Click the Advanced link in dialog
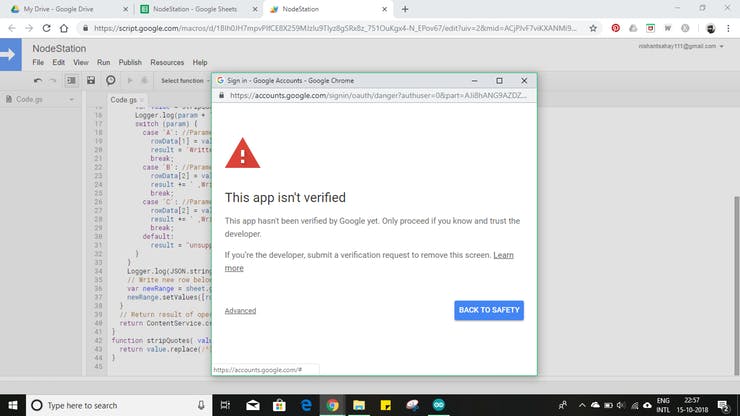 coord(240,311)
